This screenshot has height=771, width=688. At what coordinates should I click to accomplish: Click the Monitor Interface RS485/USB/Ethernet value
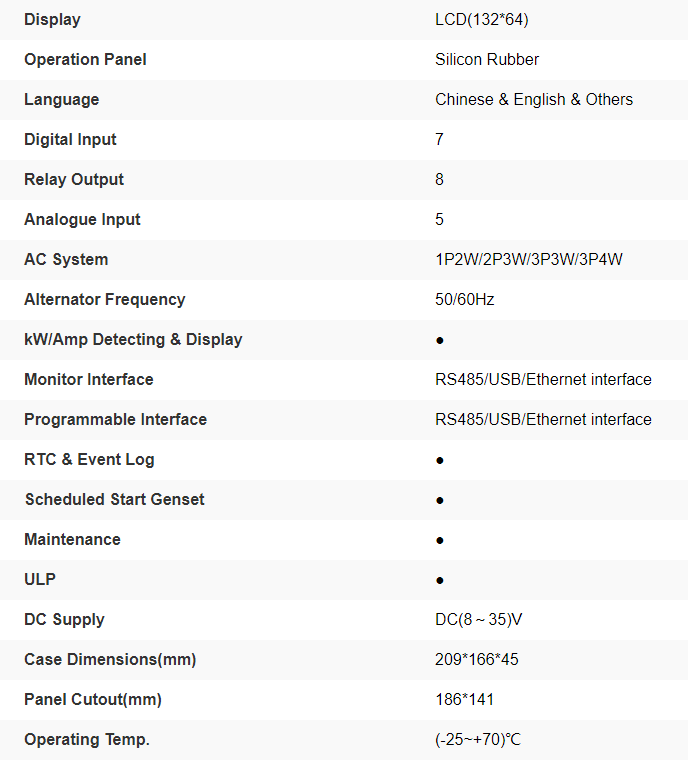tap(543, 379)
